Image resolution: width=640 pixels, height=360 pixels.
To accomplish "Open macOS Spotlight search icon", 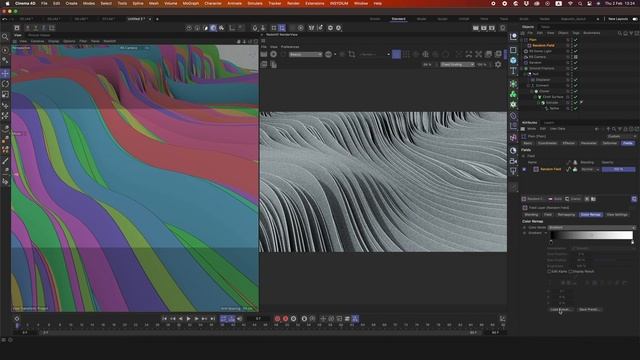I will click(581, 3).
